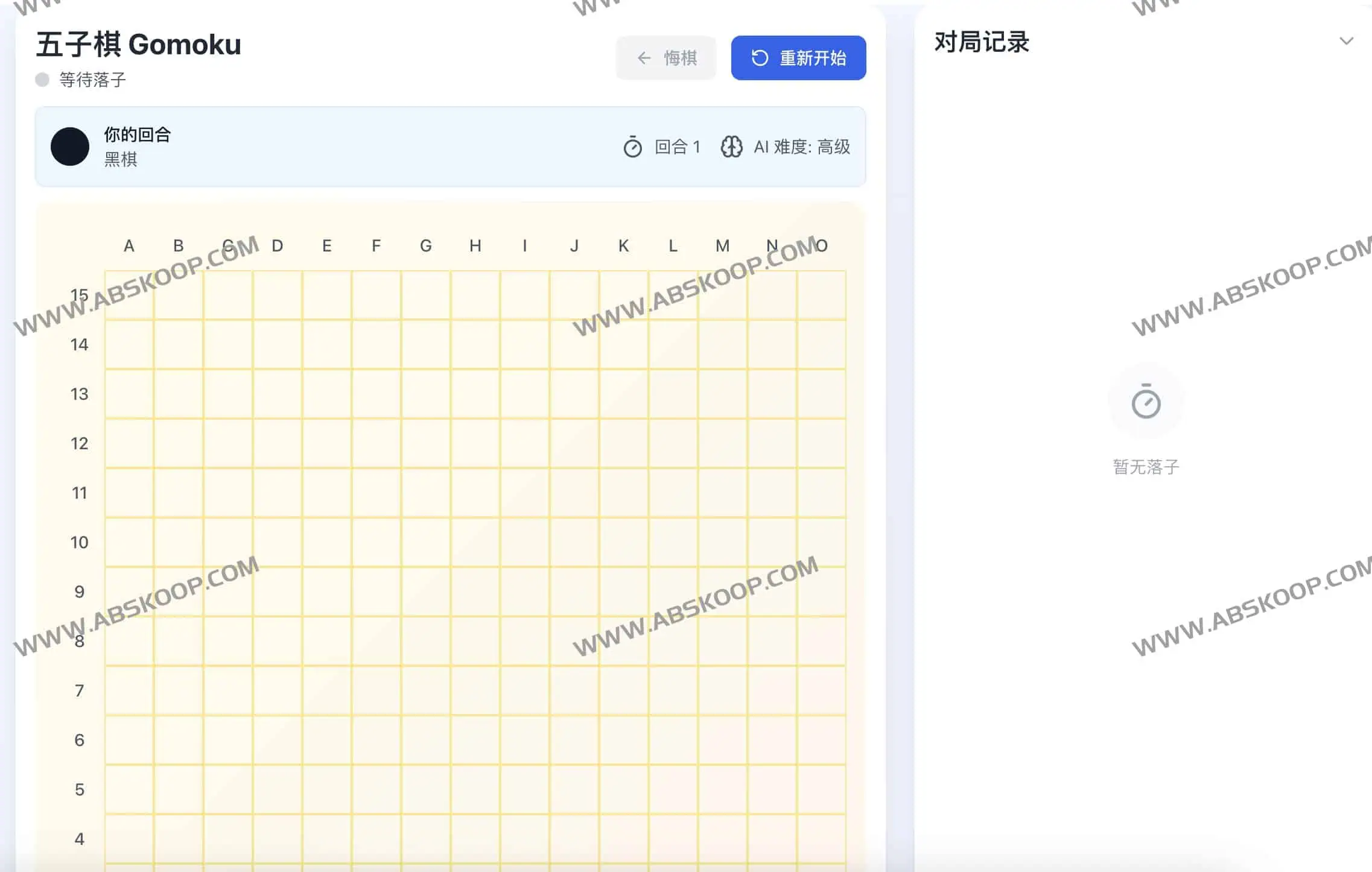Click row label 10 on the board

79,542
